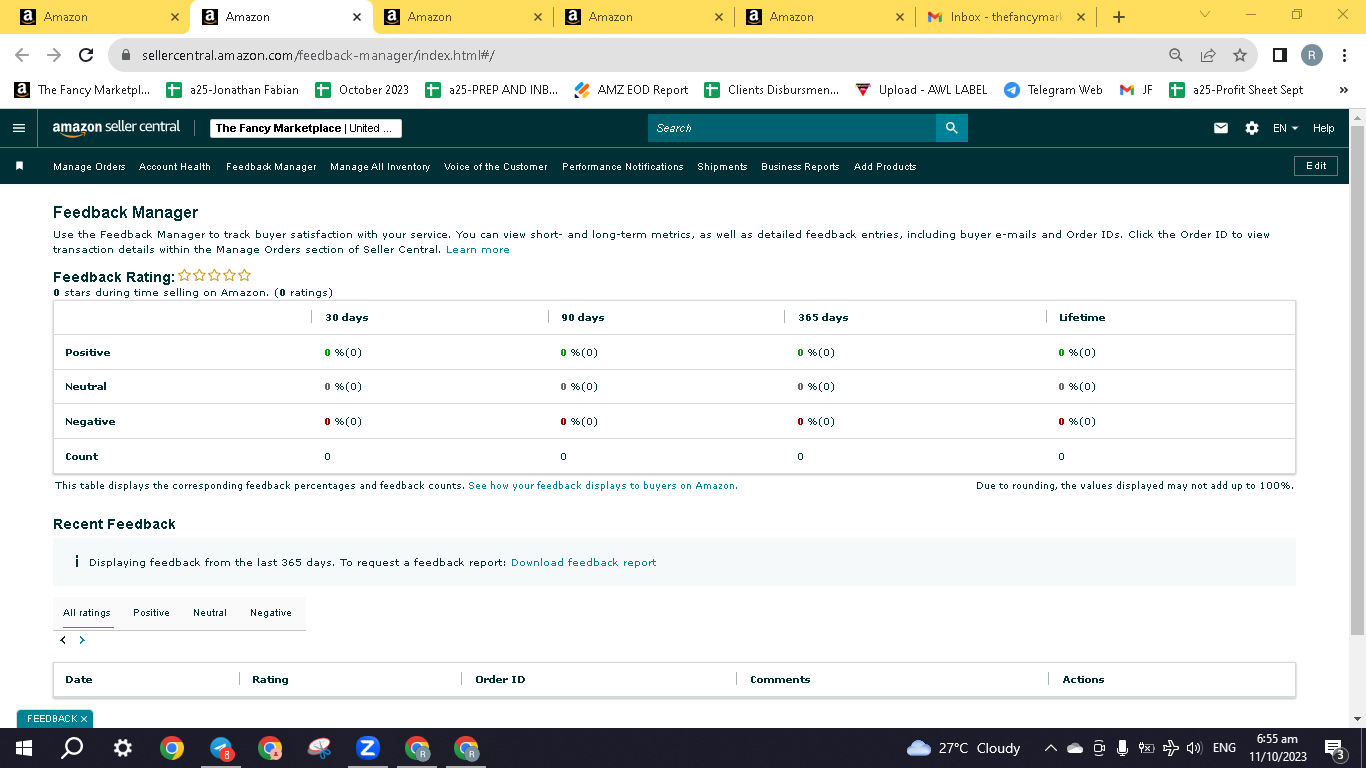Screen dimensions: 1366x768
Task: Open Windows taskbar search
Action: click(72, 748)
